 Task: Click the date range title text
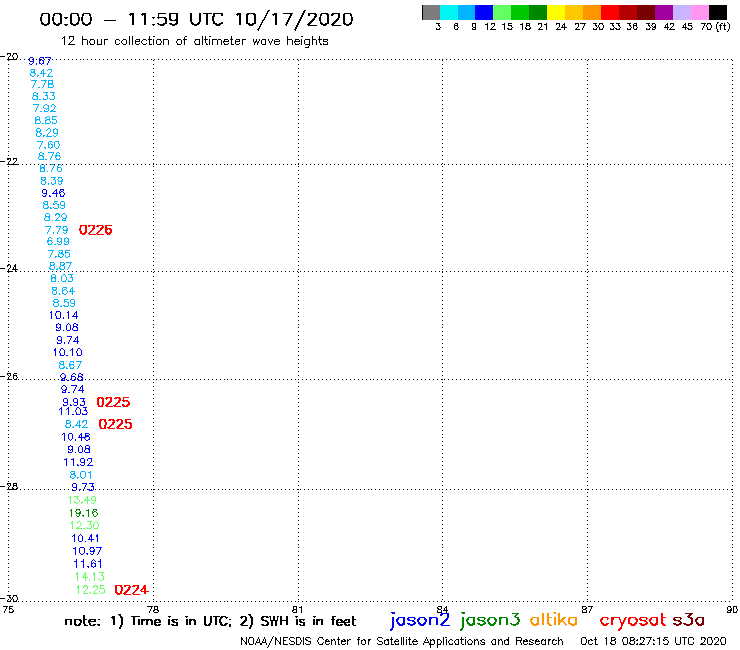point(196,19)
